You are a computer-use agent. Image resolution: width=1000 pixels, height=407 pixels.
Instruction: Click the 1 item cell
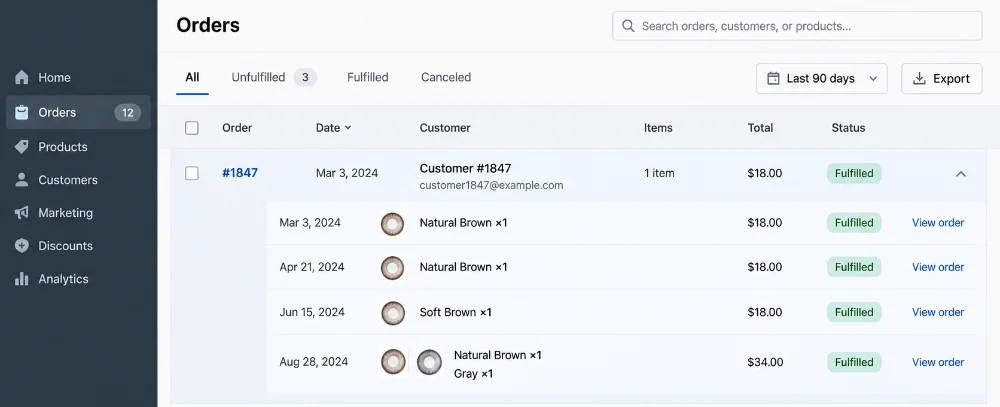click(x=659, y=173)
